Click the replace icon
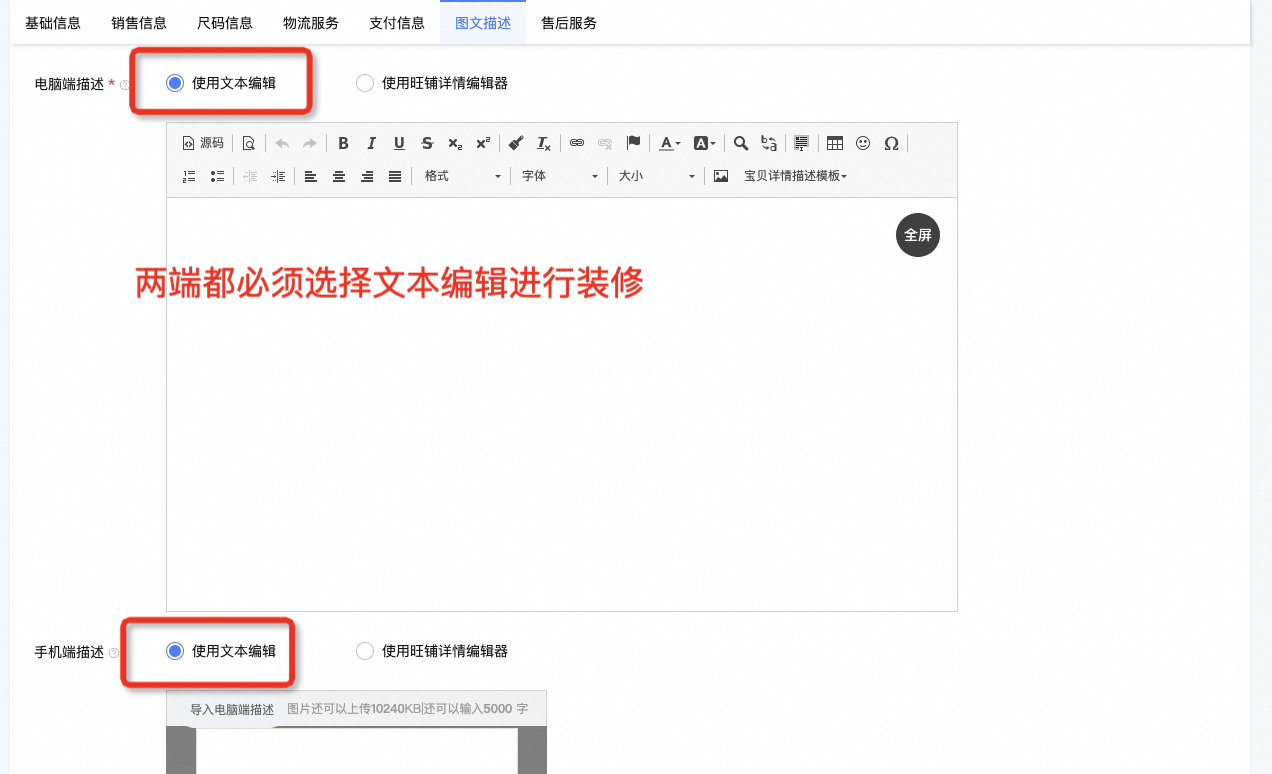This screenshot has width=1272, height=774. tap(769, 143)
